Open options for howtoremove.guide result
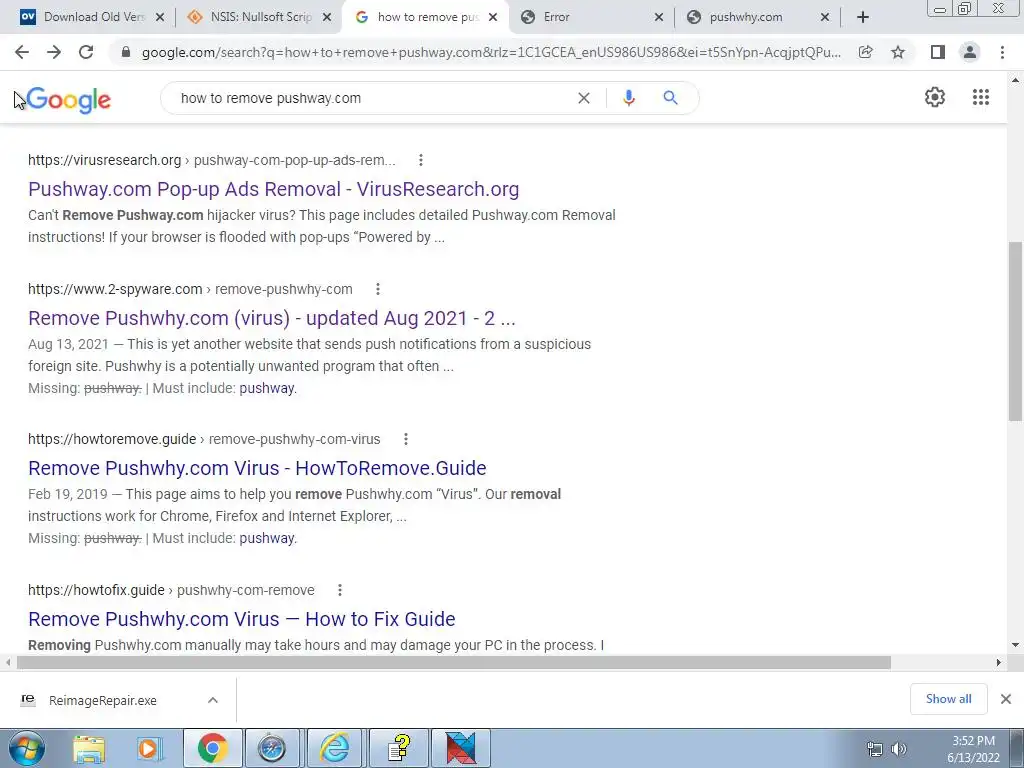Screen dimensions: 1024x768 [x=406, y=439]
